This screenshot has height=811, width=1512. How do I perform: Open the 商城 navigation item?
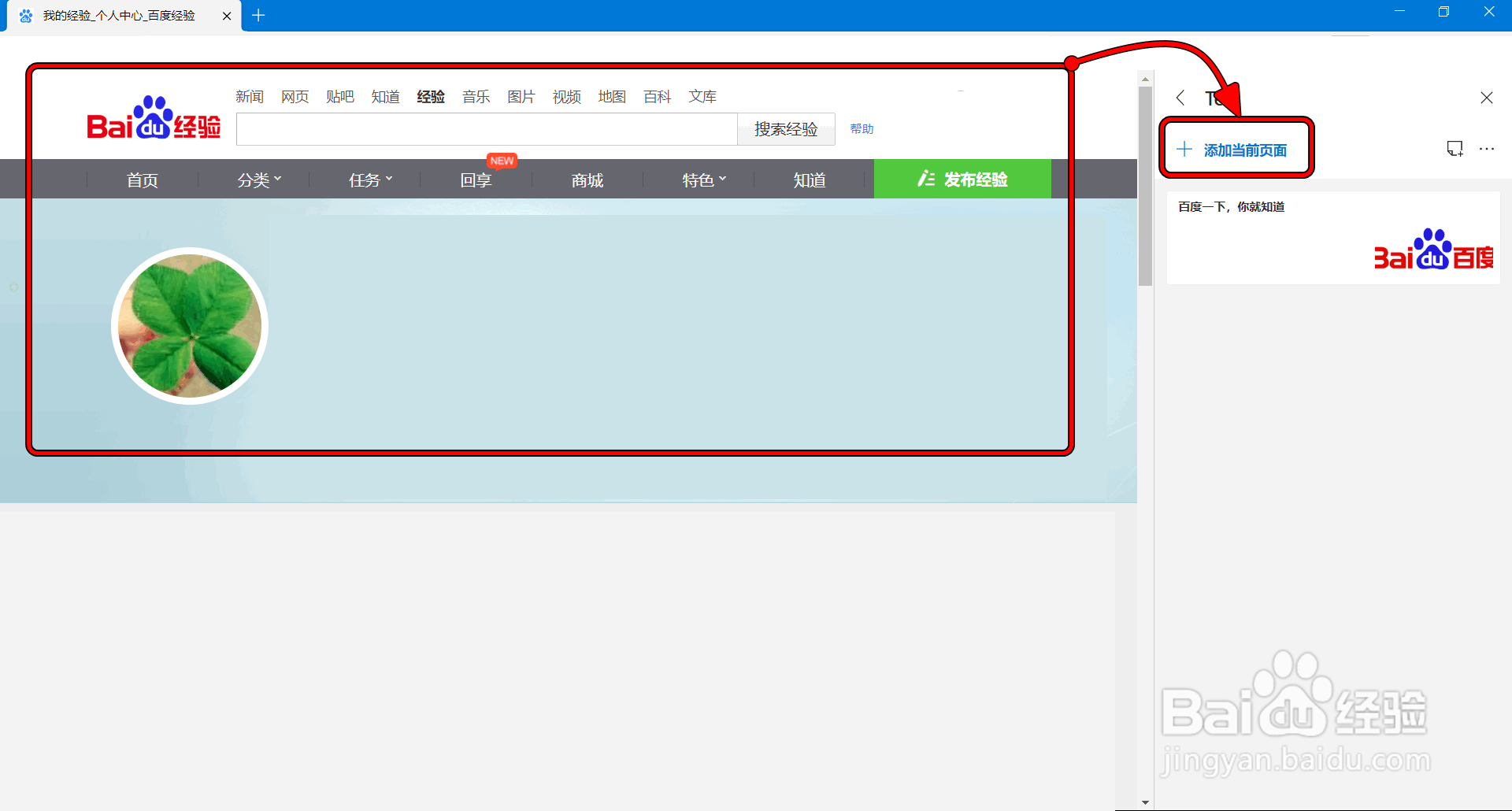(587, 180)
